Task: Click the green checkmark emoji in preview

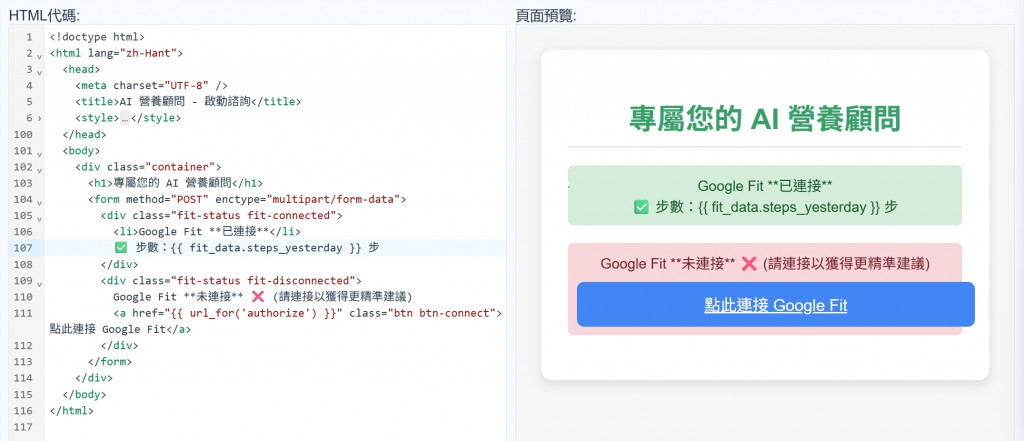Action: 641,208
